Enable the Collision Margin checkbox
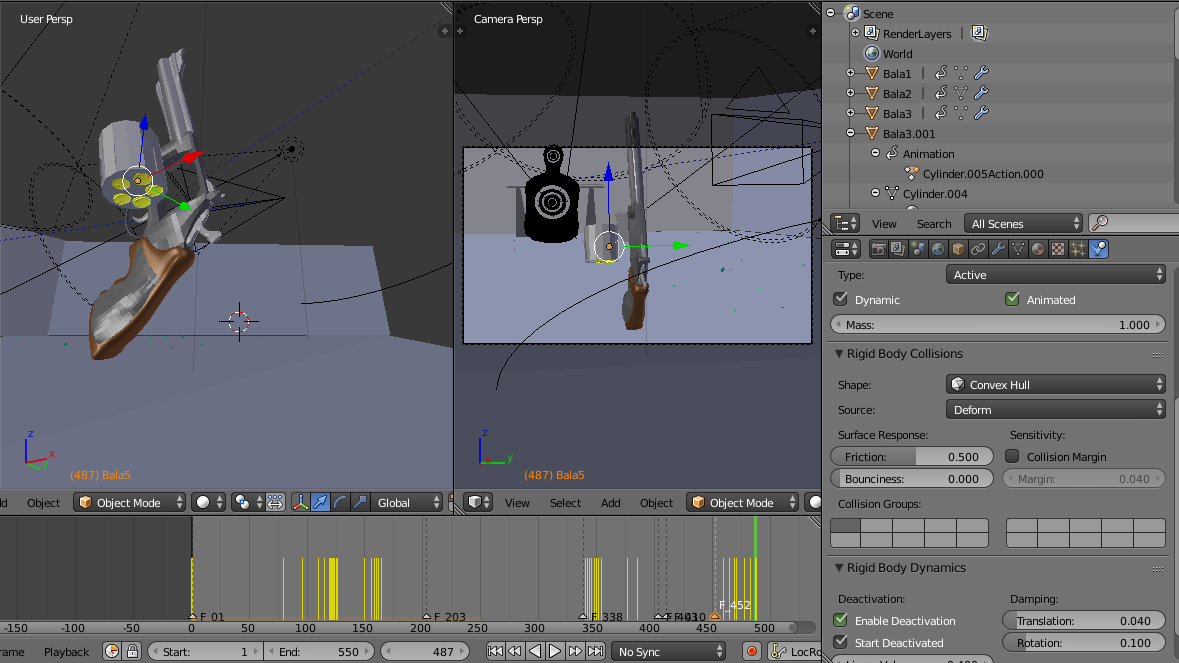This screenshot has width=1179, height=663. pos(1012,456)
